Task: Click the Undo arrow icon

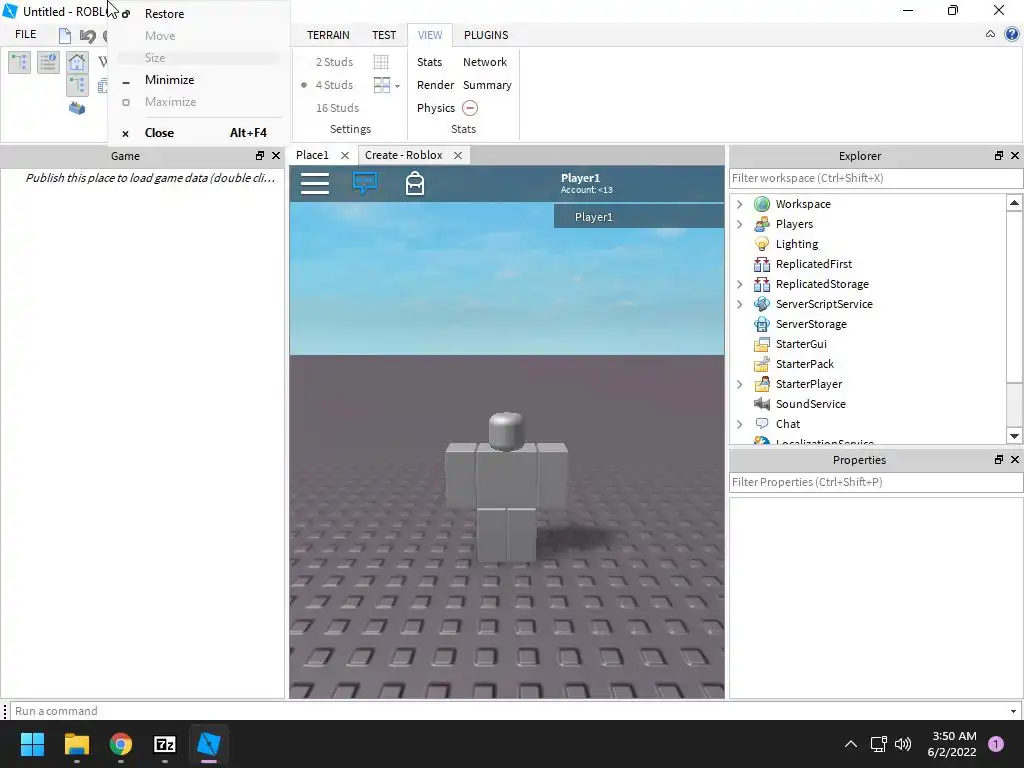Action: tap(88, 36)
